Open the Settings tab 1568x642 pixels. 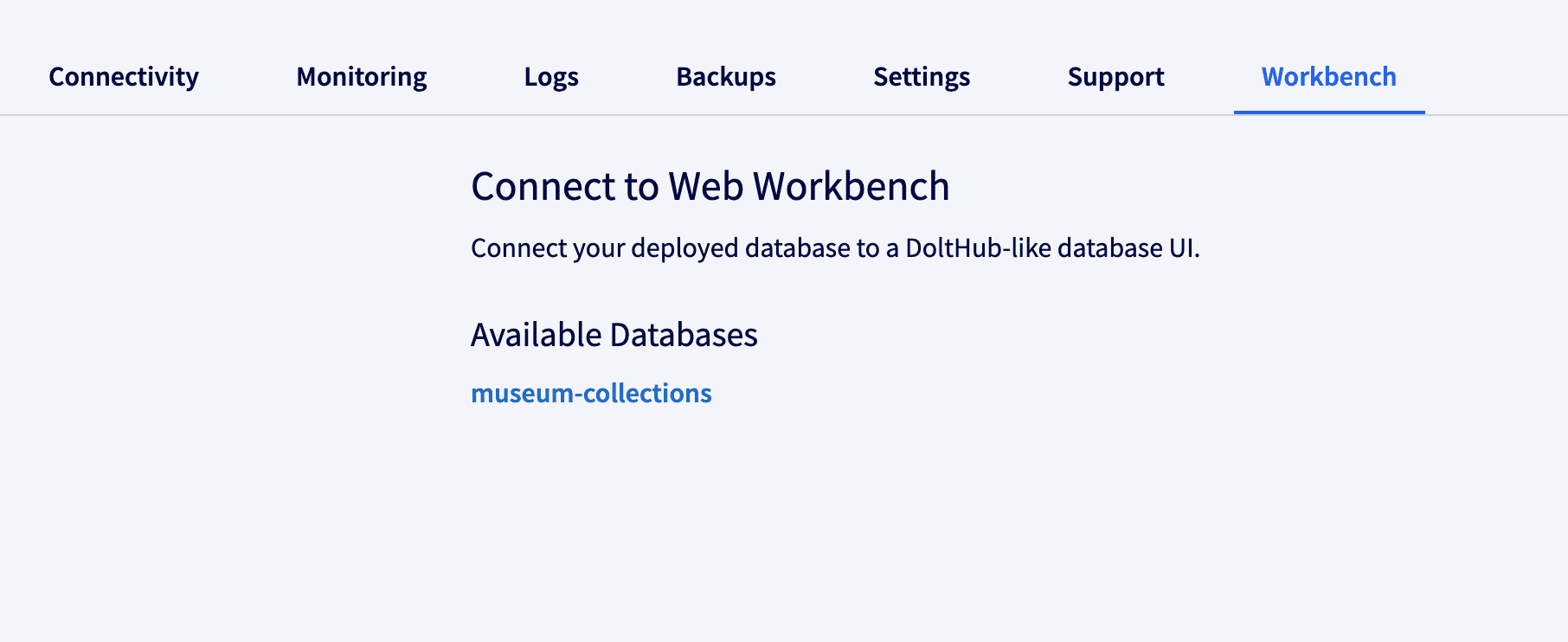point(922,77)
